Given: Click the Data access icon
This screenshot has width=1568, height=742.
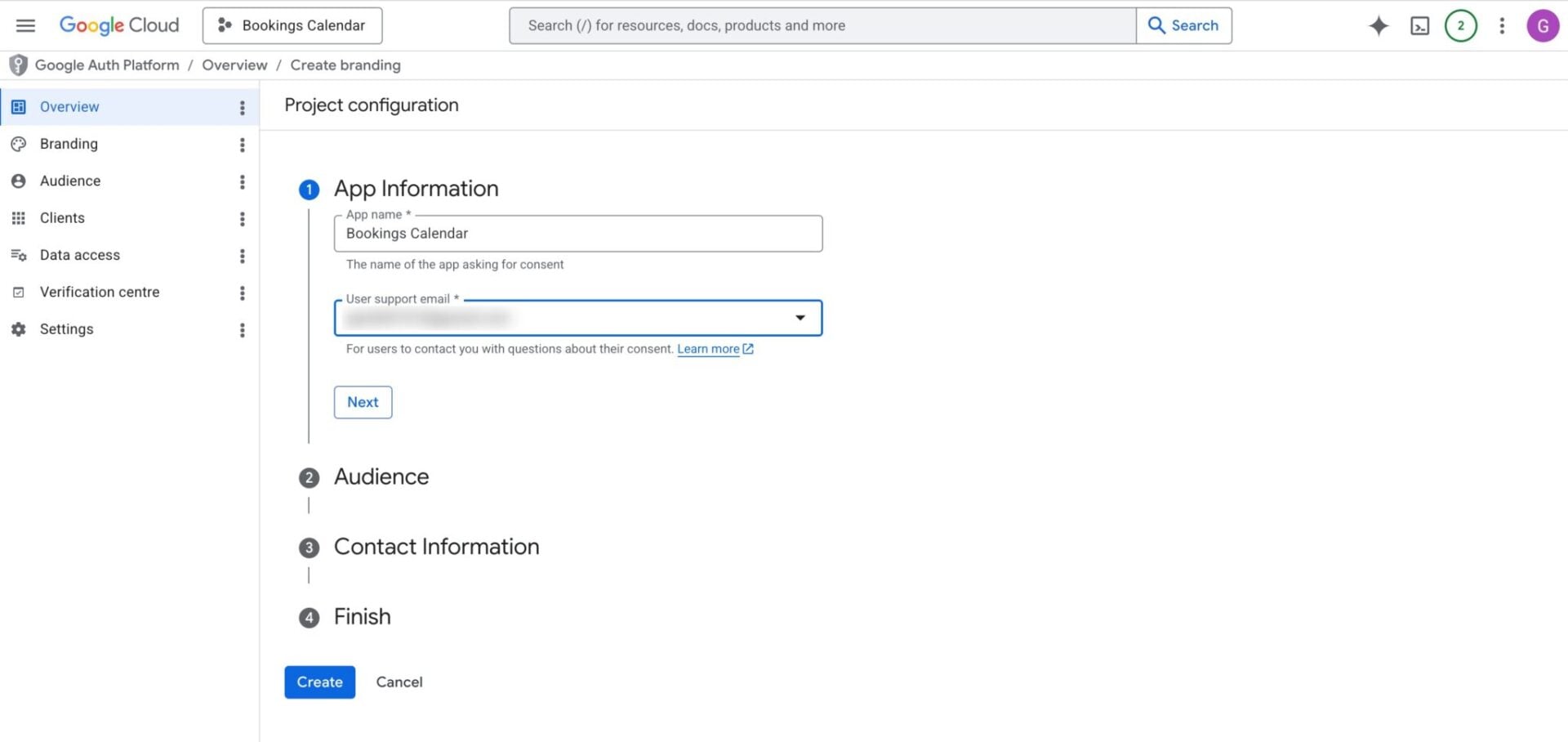Looking at the screenshot, I should click(x=19, y=255).
